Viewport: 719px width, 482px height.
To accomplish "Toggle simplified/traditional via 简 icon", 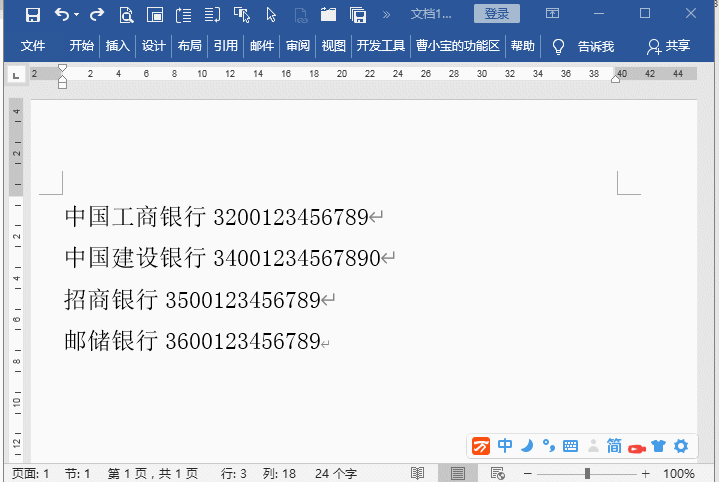I will (x=614, y=445).
